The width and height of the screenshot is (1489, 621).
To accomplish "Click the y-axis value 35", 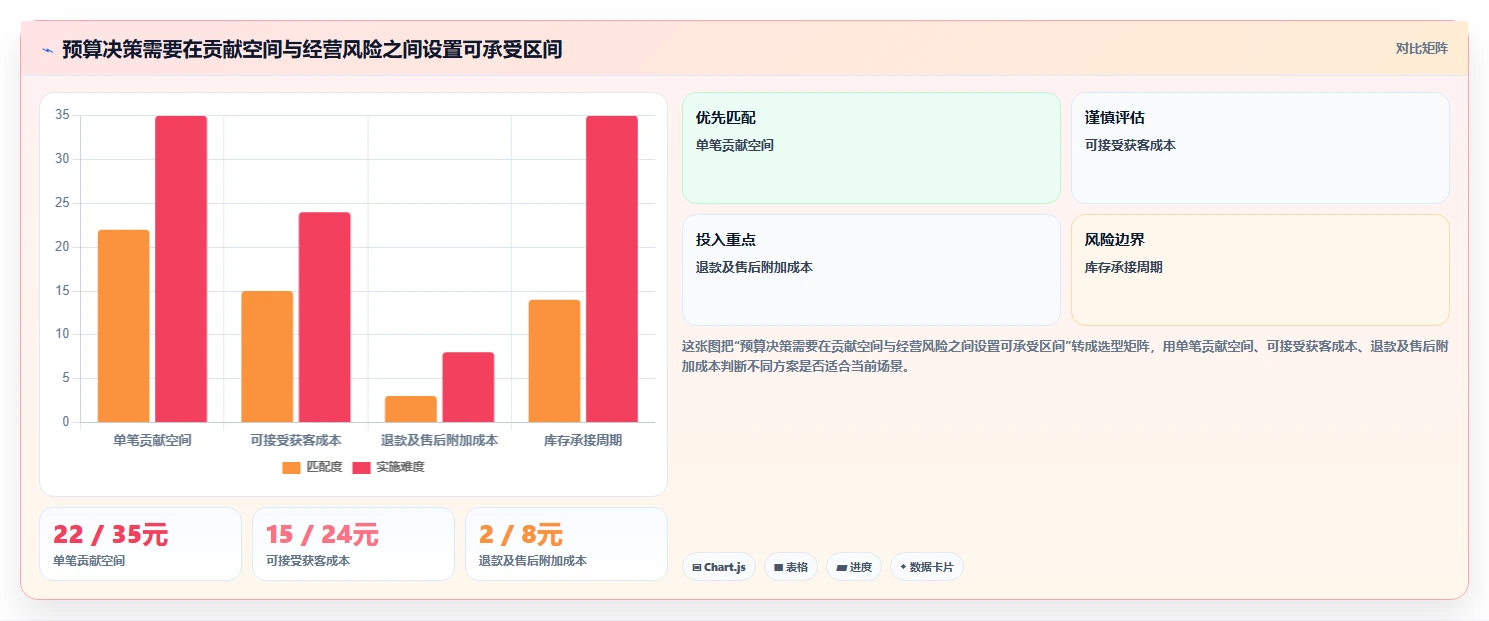I will [x=62, y=115].
